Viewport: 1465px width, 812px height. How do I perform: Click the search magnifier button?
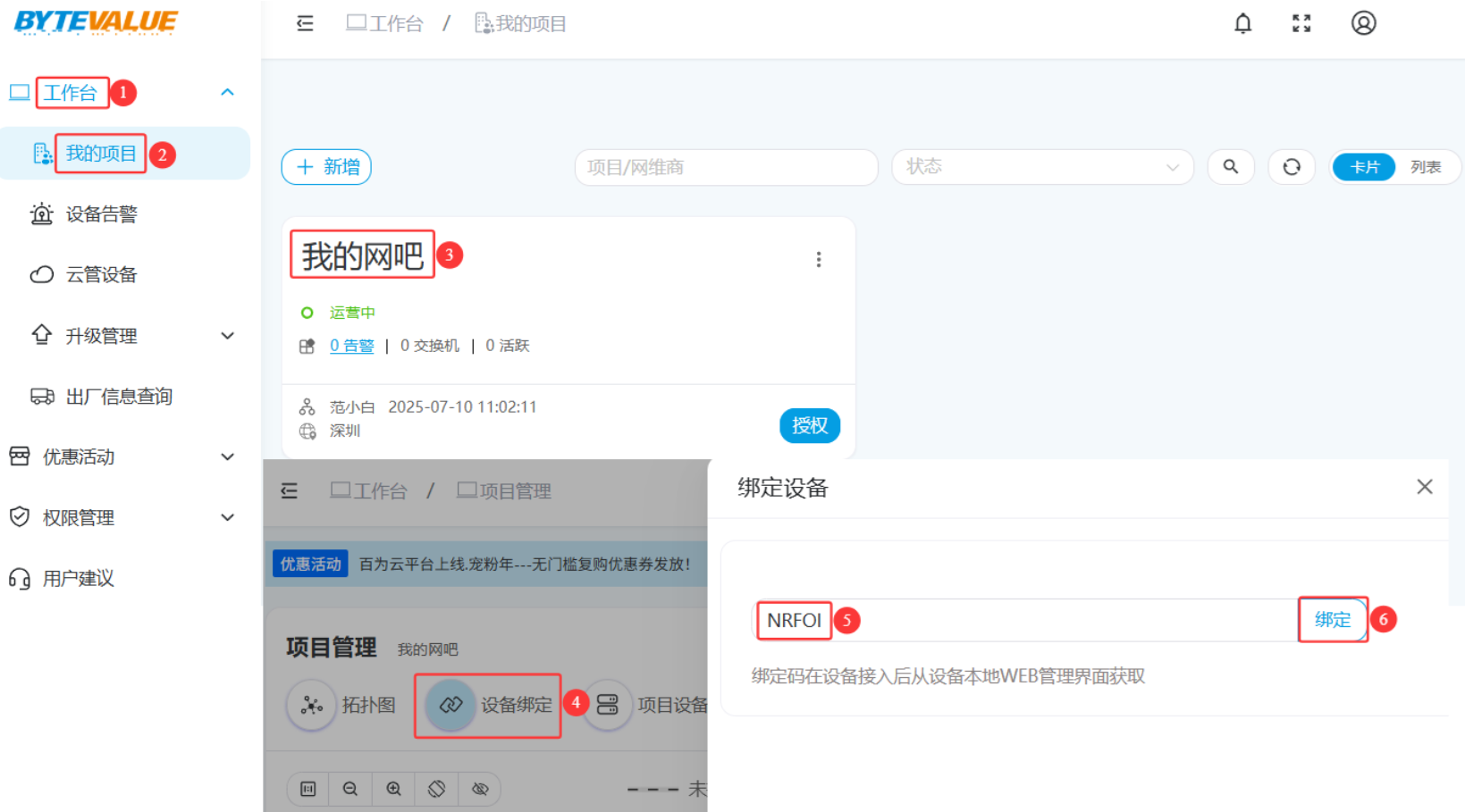(x=1231, y=167)
